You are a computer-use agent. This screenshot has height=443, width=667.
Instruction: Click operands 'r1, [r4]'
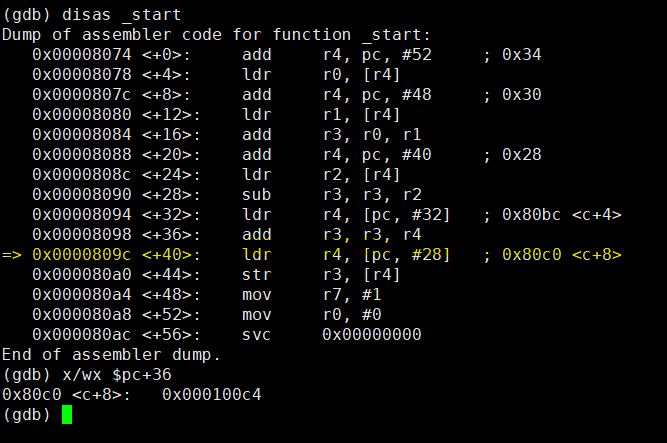[362, 115]
